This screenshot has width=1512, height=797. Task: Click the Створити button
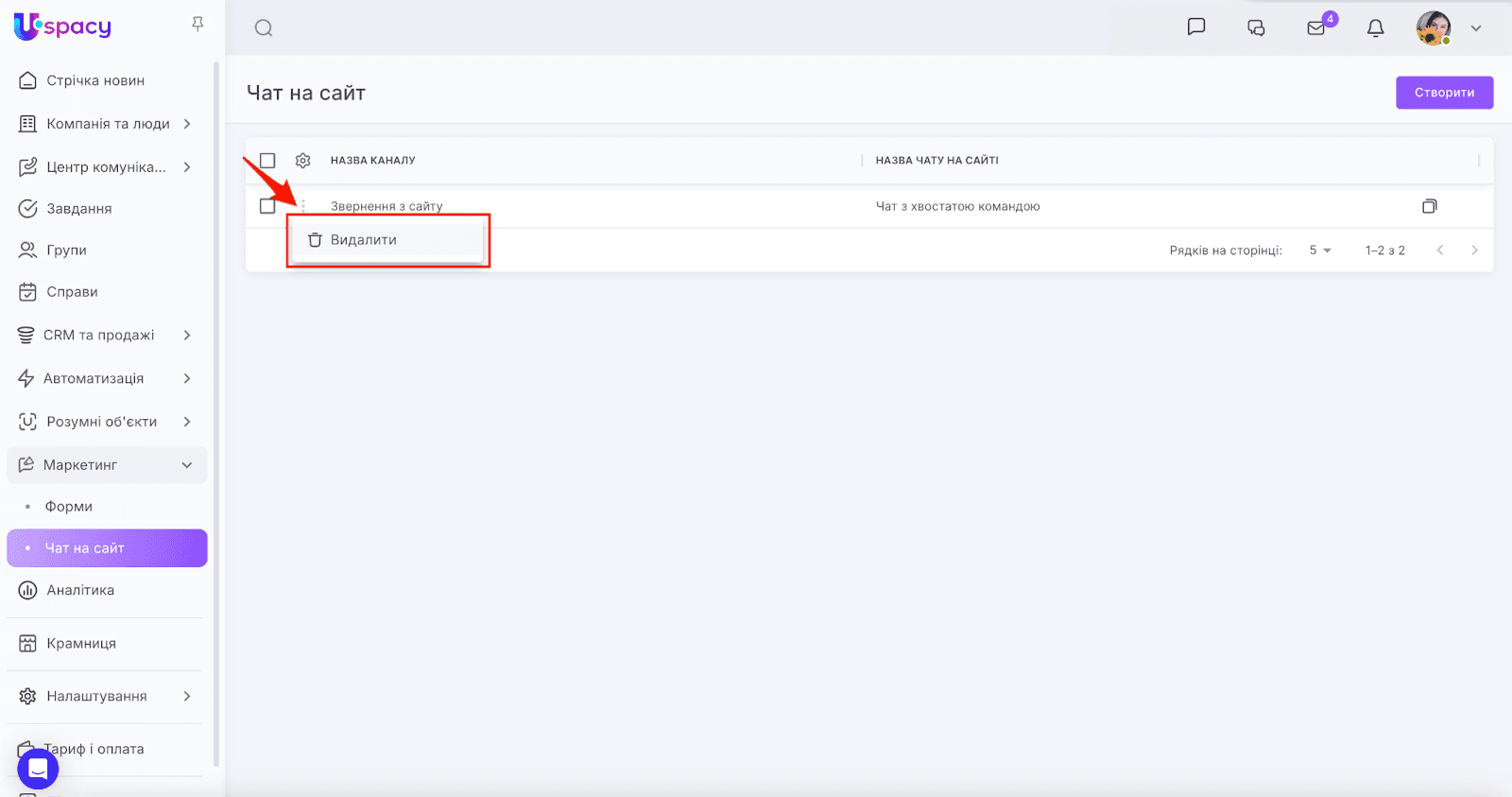tap(1444, 93)
